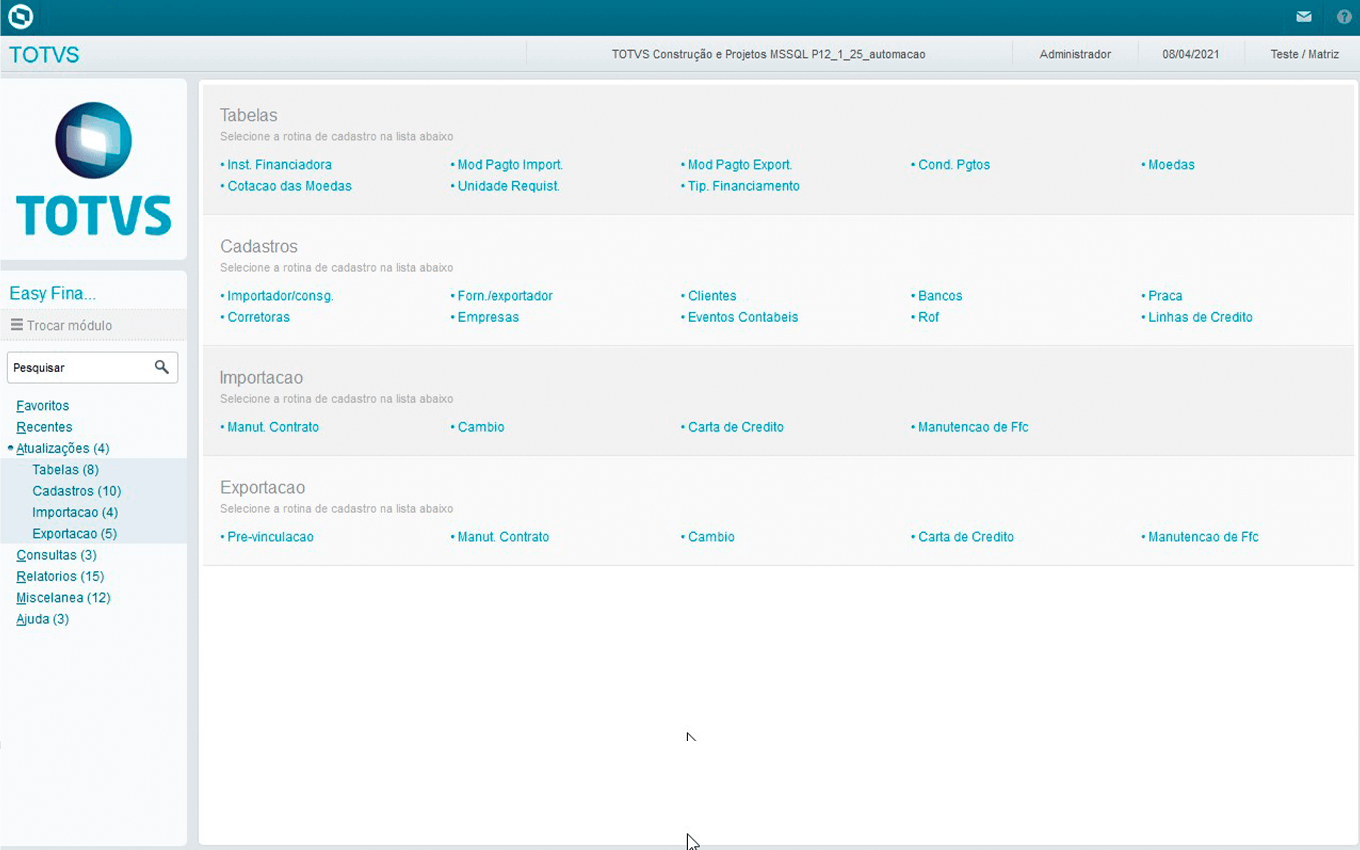
Task: Click in the Pesquisar search field
Action: [x=78, y=368]
